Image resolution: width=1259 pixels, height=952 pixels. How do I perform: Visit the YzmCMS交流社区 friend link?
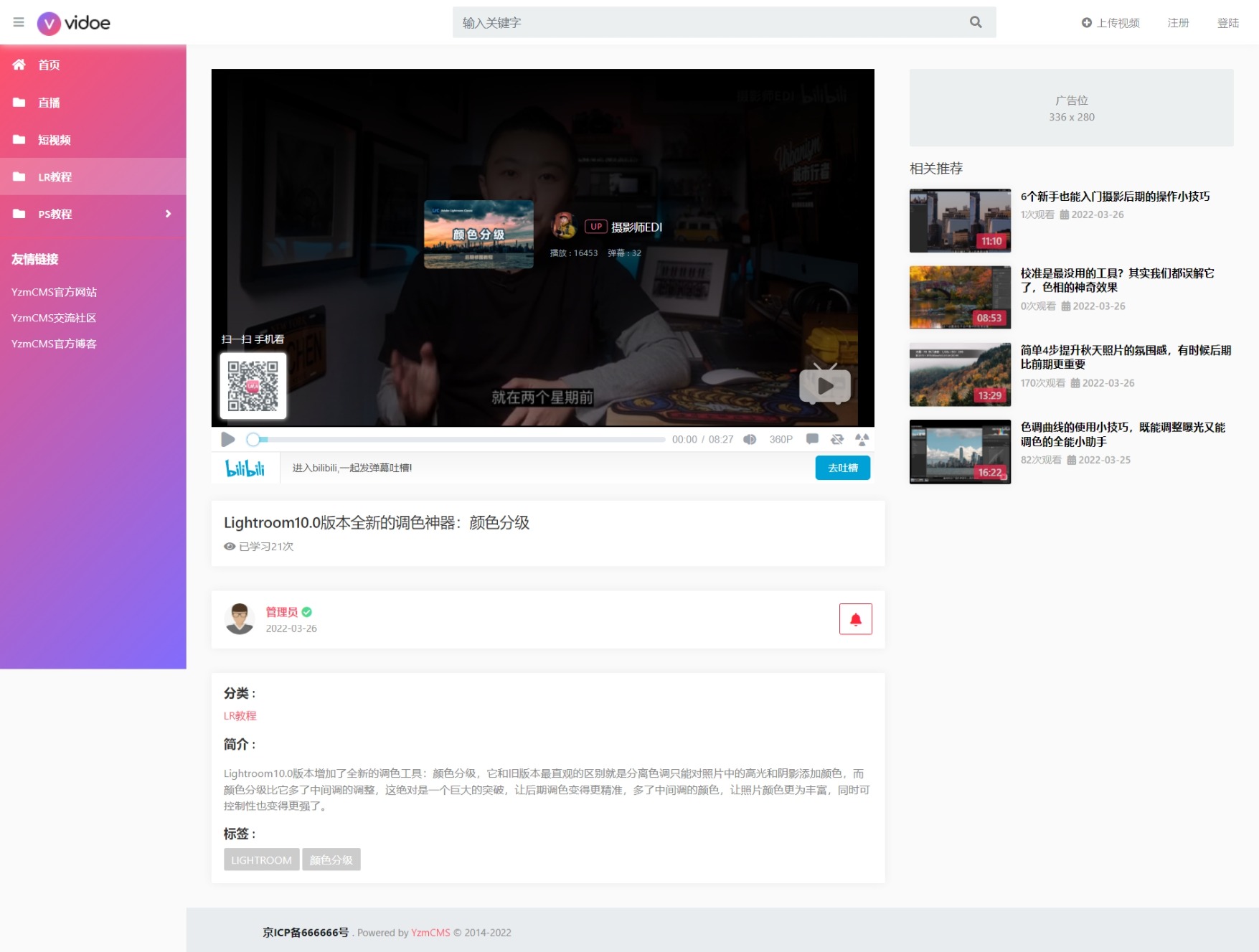[x=54, y=318]
